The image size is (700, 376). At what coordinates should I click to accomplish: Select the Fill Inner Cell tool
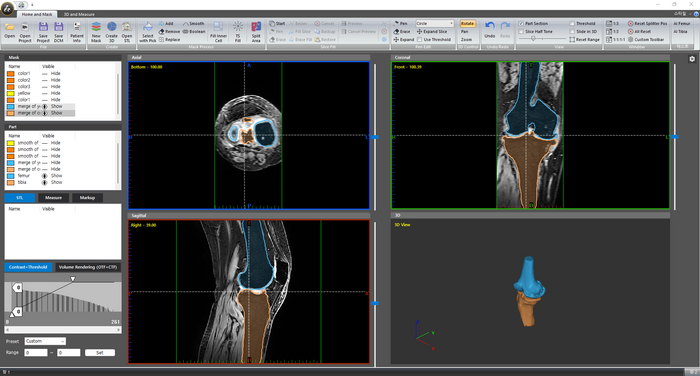(x=218, y=32)
